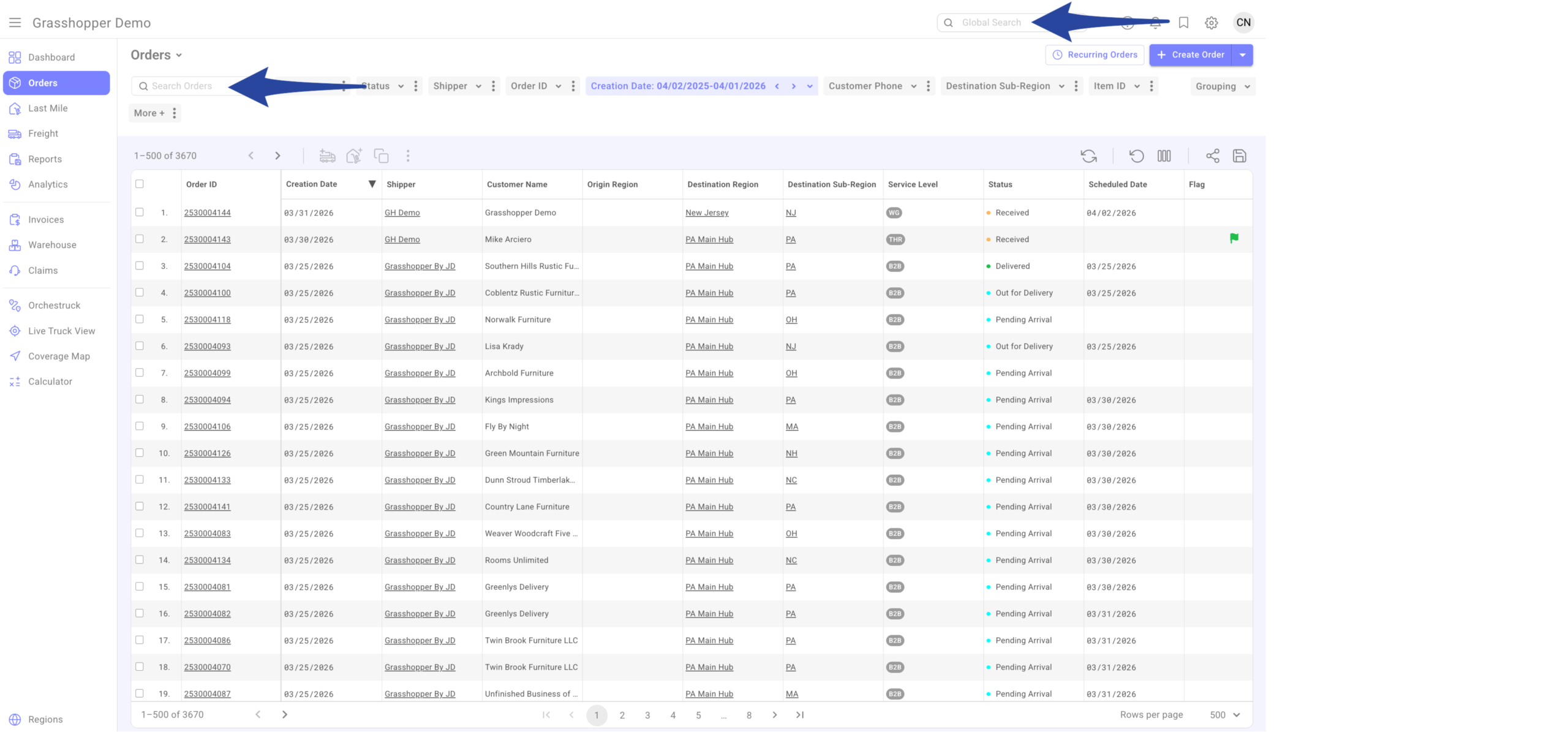Click the refresh table icon
The height and width of the screenshot is (732, 1568).
1088,156
